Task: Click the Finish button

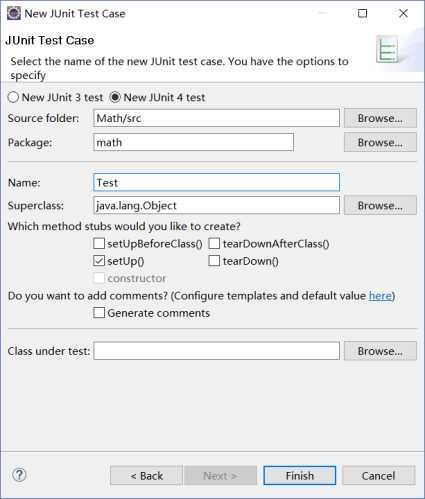Action: click(300, 475)
